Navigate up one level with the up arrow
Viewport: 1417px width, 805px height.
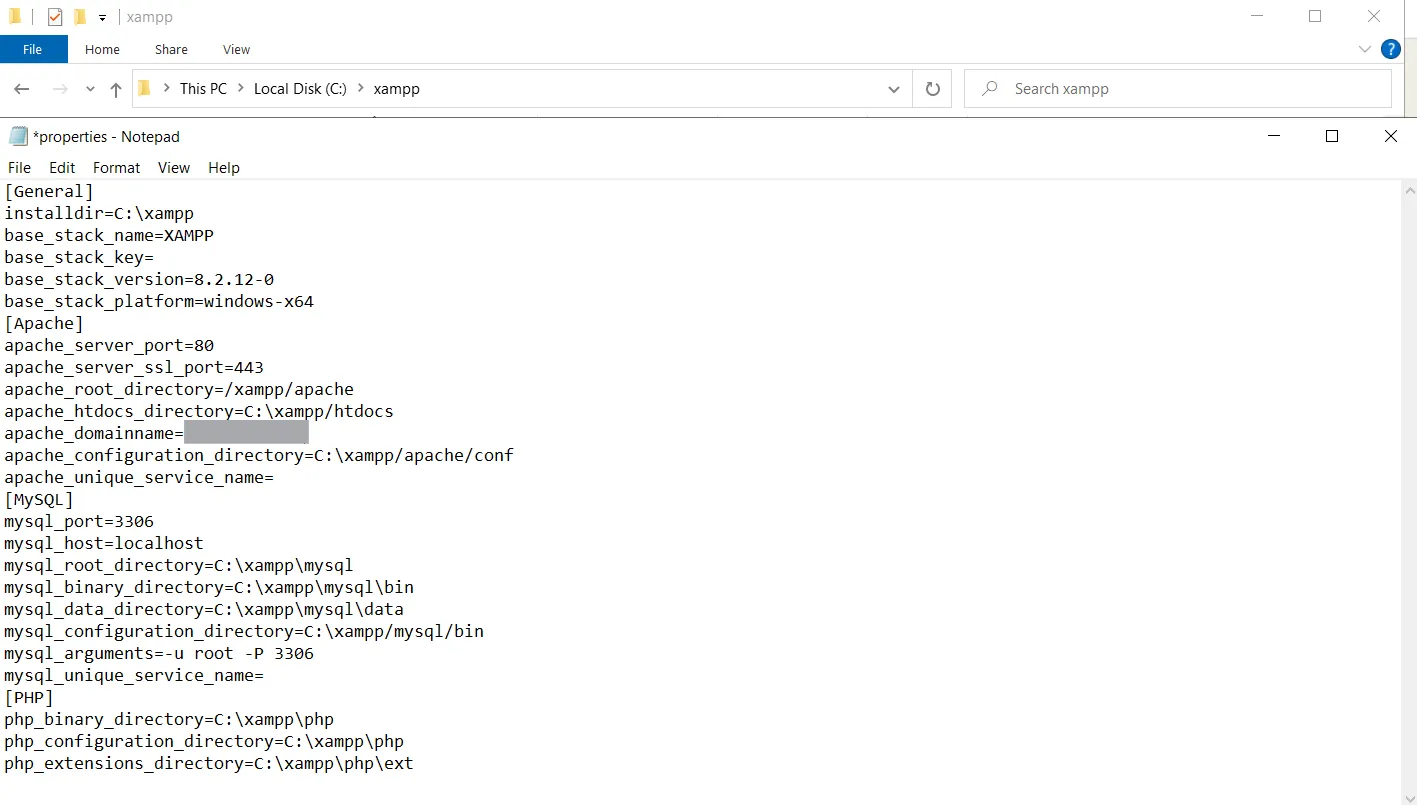[116, 89]
